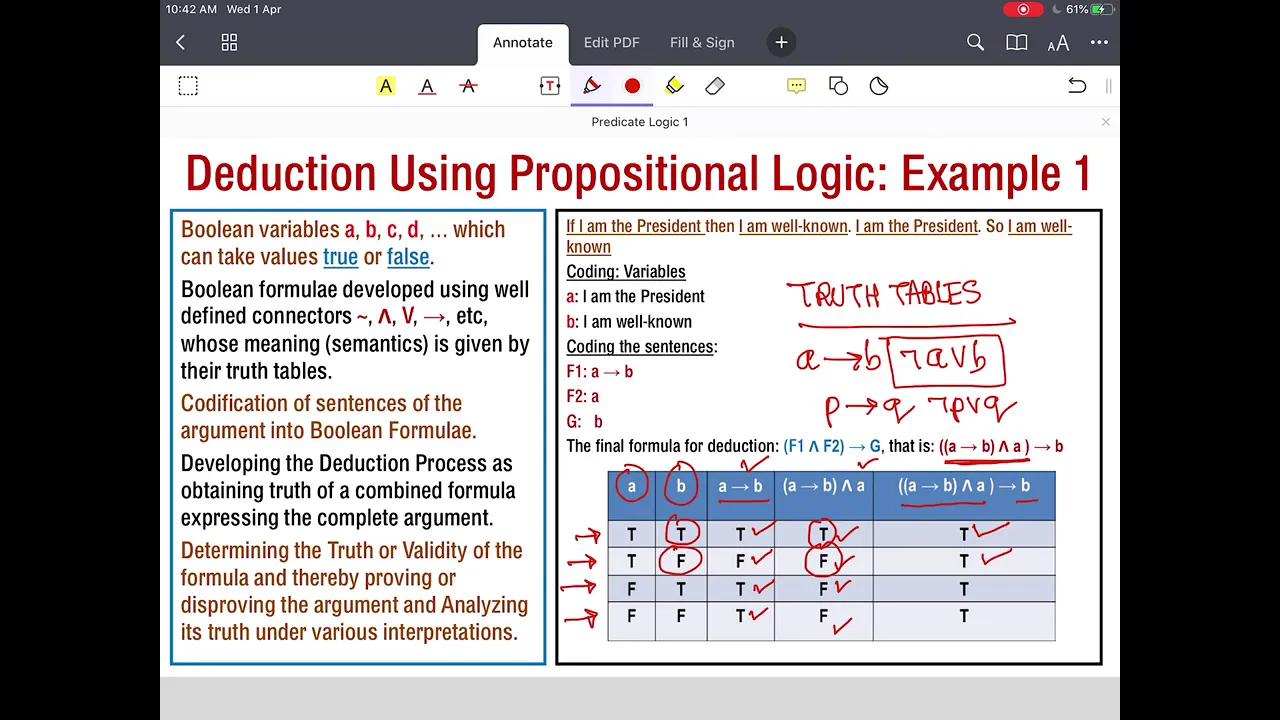Click the table header '(a → b) ∧ a'
The width and height of the screenshot is (1280, 720).
coord(823,487)
